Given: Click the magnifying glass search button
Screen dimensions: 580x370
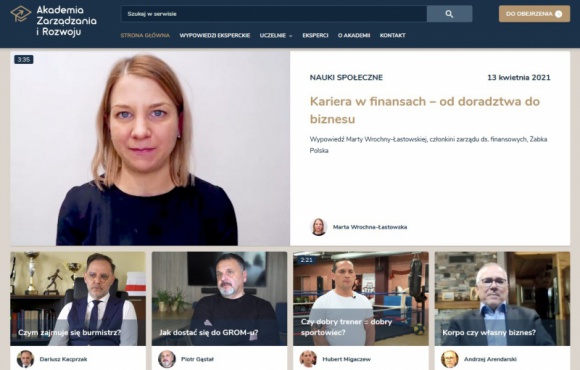Looking at the screenshot, I should pyautogui.click(x=449, y=14).
